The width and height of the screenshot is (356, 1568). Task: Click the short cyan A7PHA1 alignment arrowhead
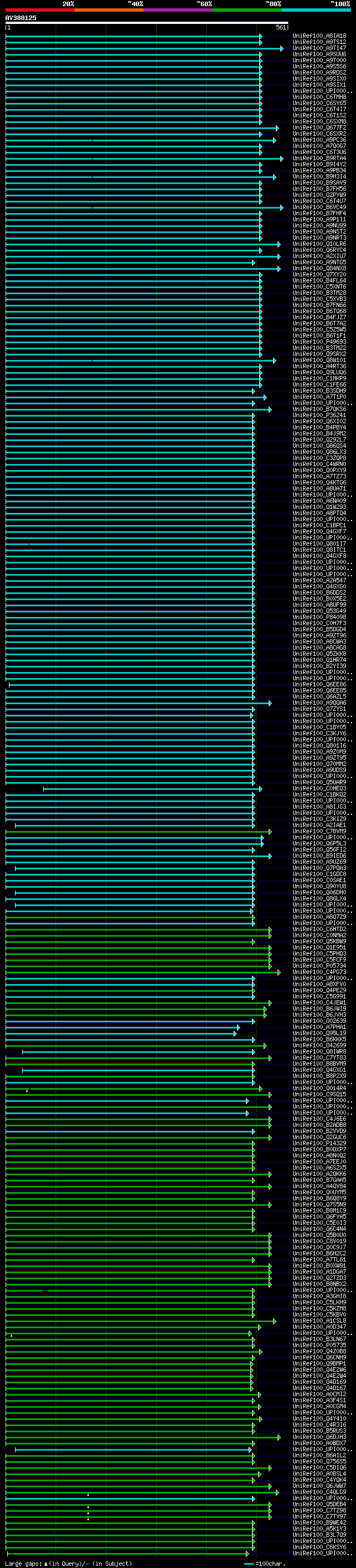coord(238,1027)
